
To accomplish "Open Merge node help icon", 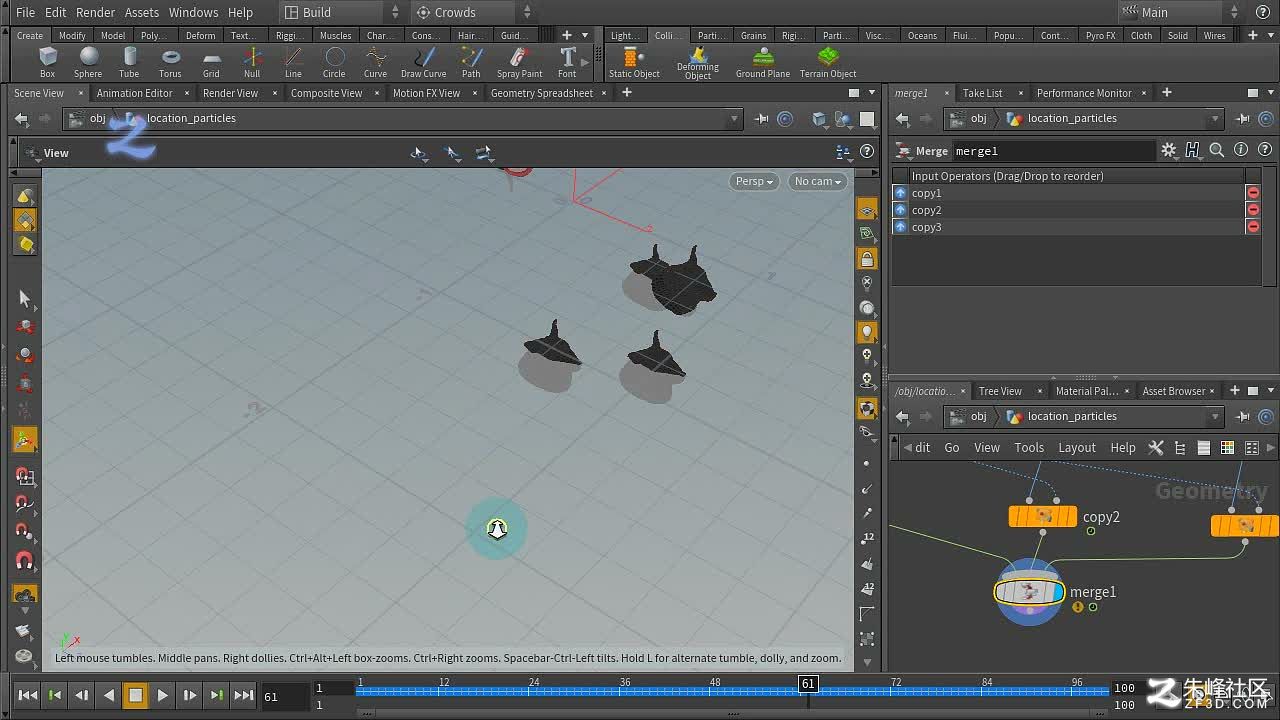I will click(x=1266, y=150).
